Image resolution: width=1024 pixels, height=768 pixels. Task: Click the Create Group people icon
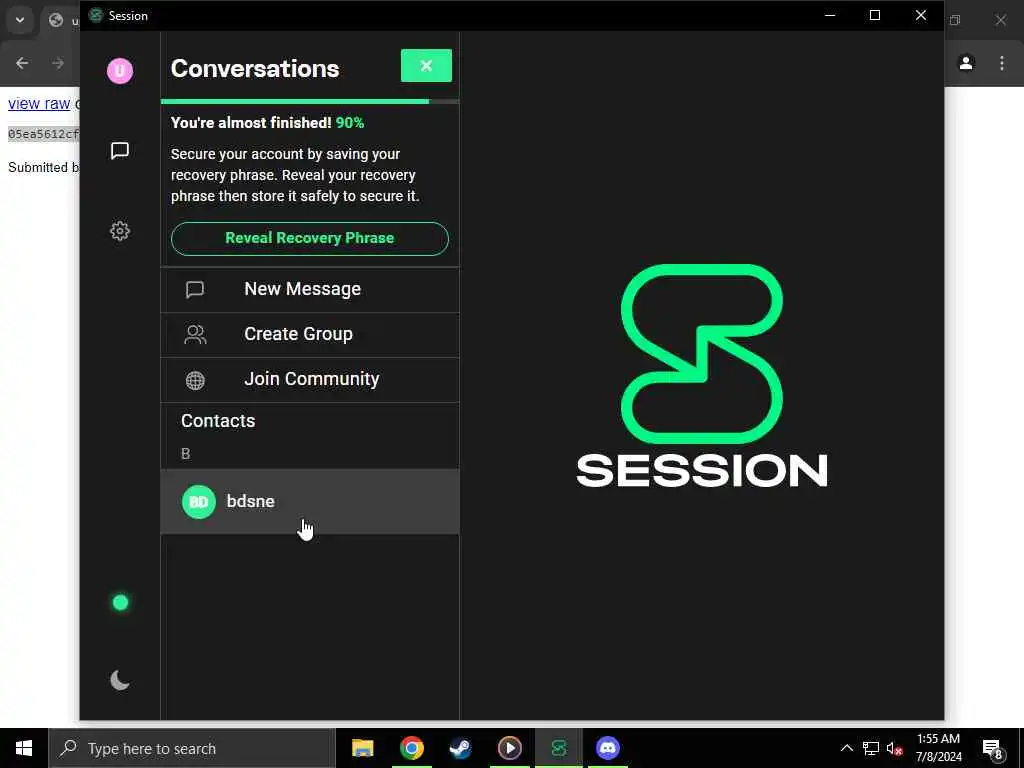[195, 334]
